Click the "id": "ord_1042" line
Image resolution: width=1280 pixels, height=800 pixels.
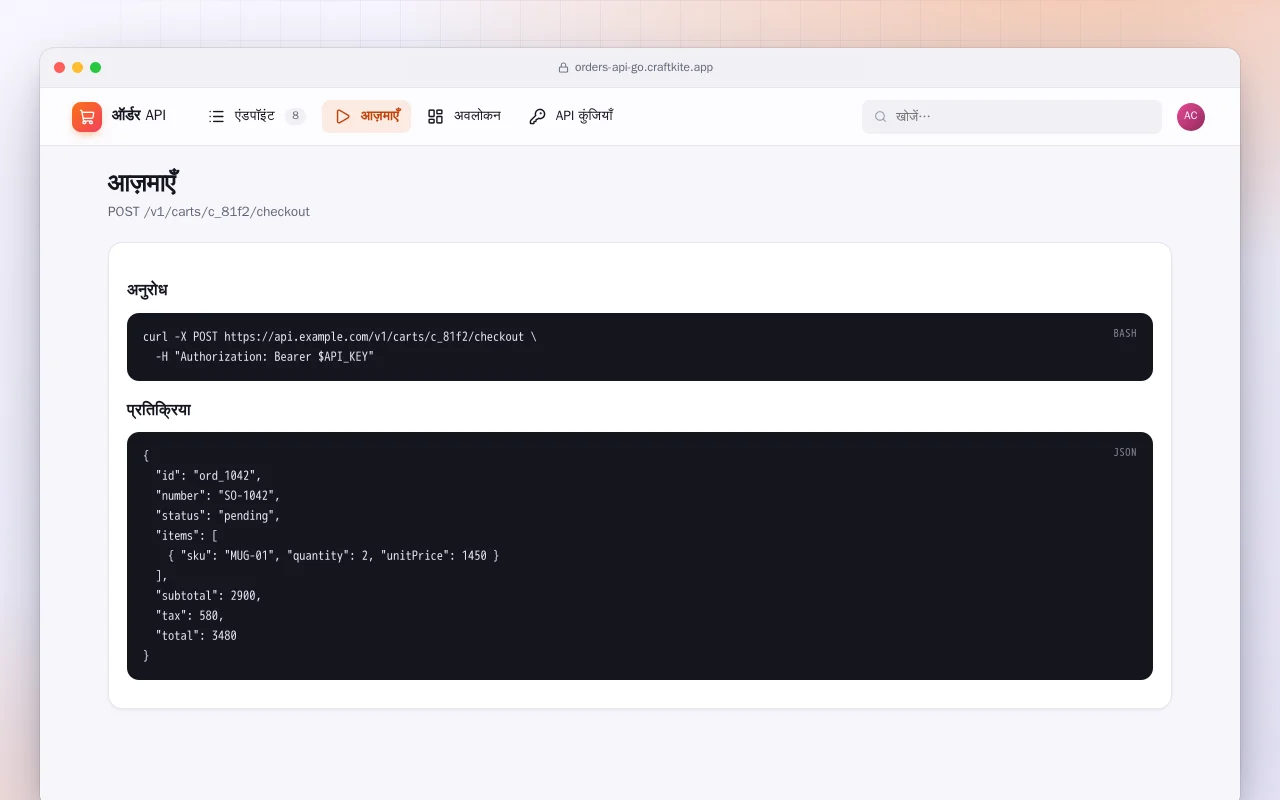point(208,476)
